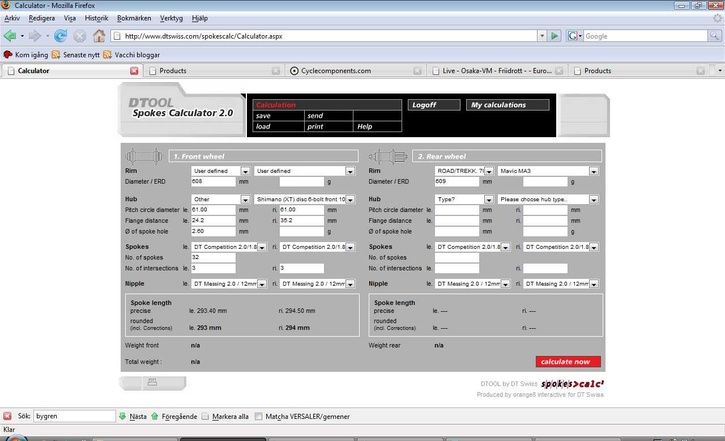Click rear No. of spokes input field
The height and width of the screenshot is (441, 725).
click(x=457, y=257)
